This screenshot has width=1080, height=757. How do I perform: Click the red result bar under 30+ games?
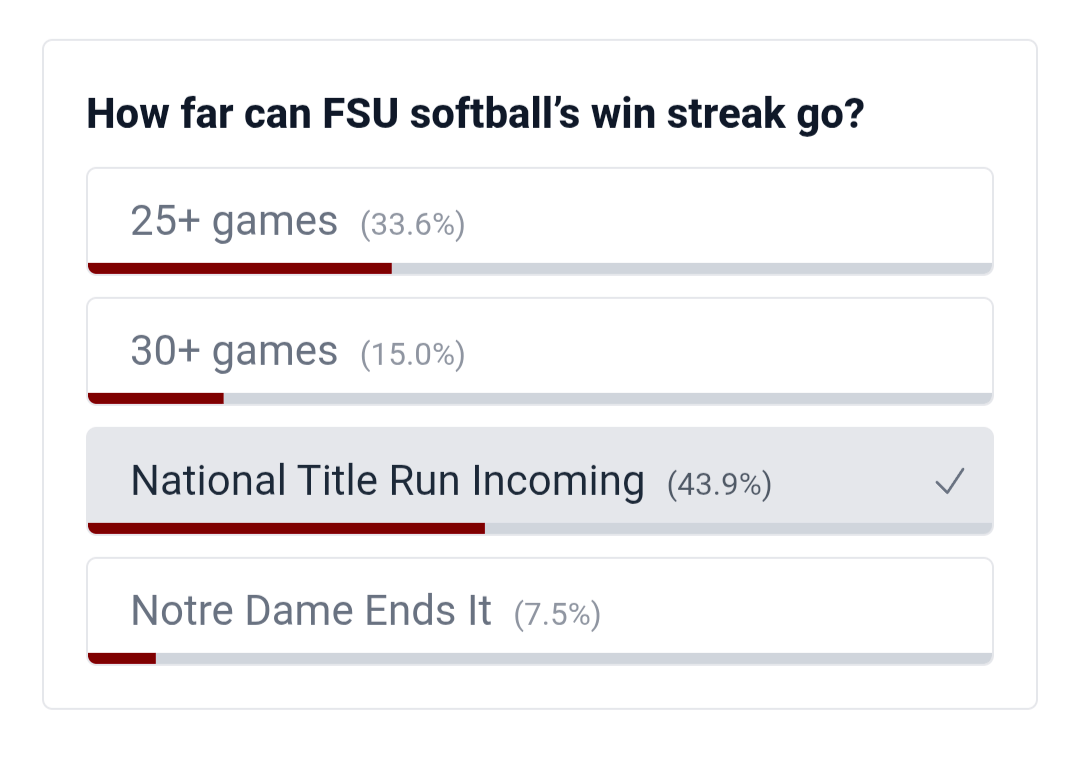point(156,398)
